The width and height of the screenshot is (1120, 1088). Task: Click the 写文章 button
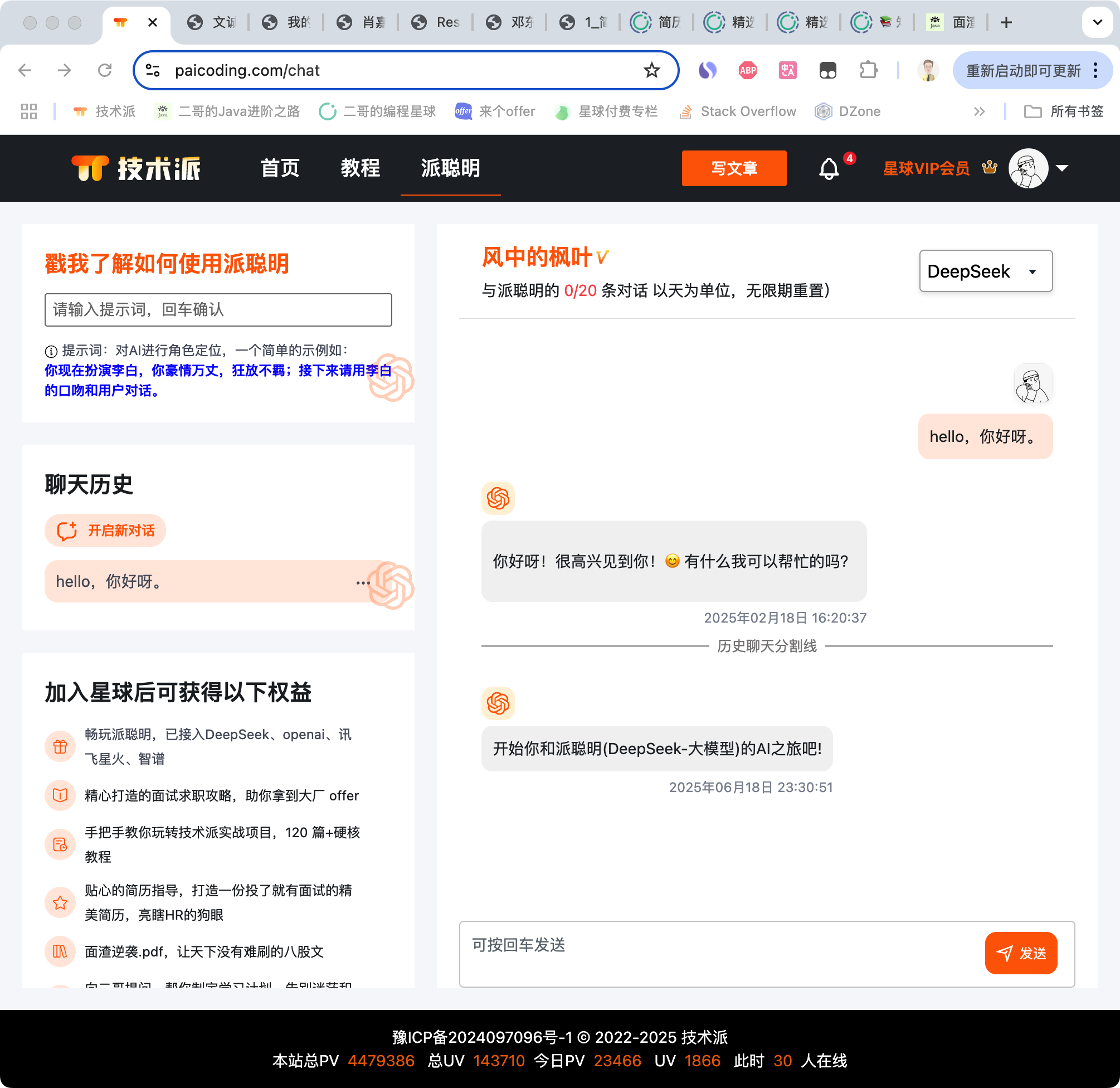point(734,168)
